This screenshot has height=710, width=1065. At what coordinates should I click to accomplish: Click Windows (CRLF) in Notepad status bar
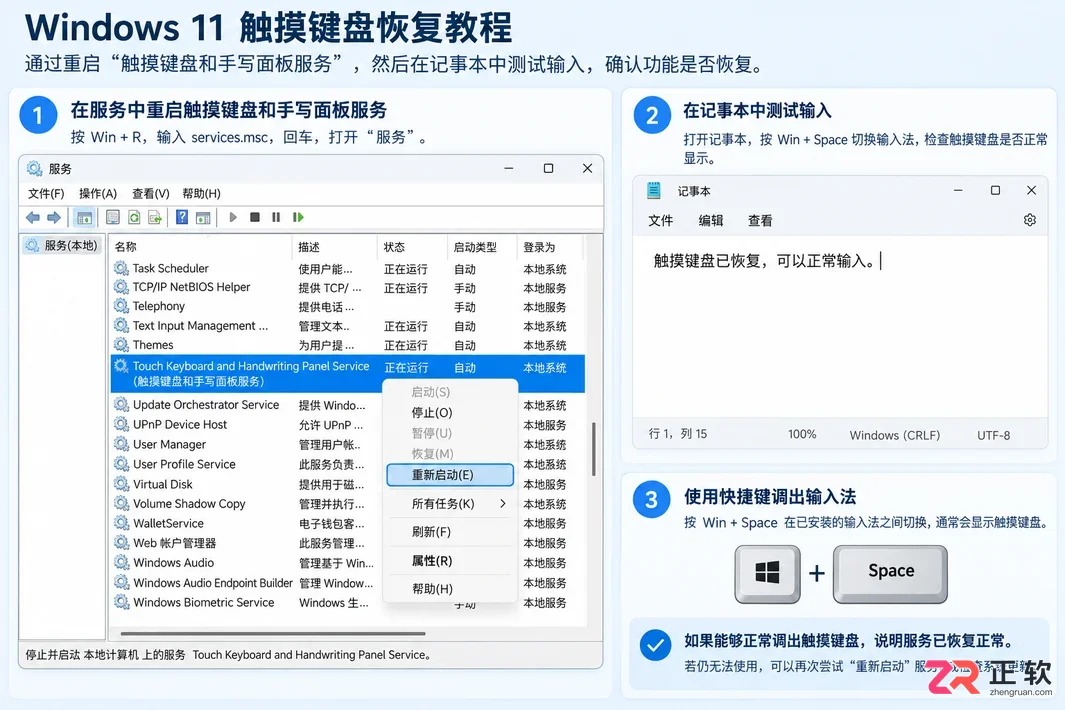coord(895,435)
